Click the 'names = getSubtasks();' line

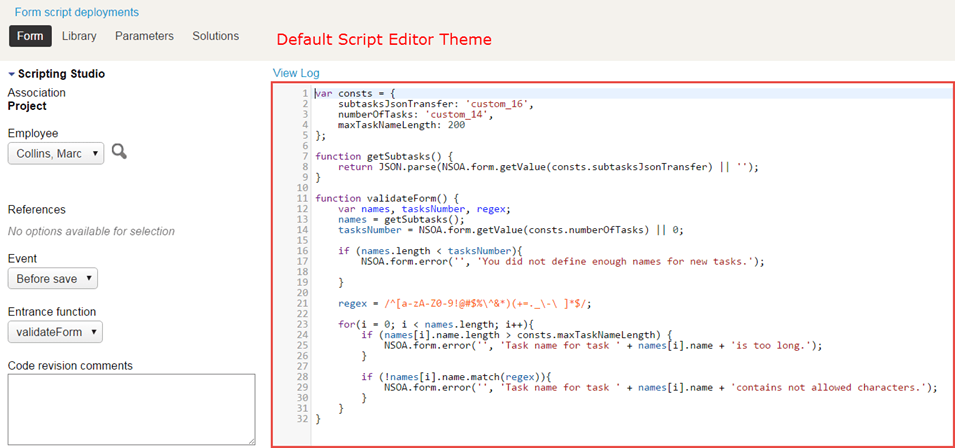click(401, 219)
